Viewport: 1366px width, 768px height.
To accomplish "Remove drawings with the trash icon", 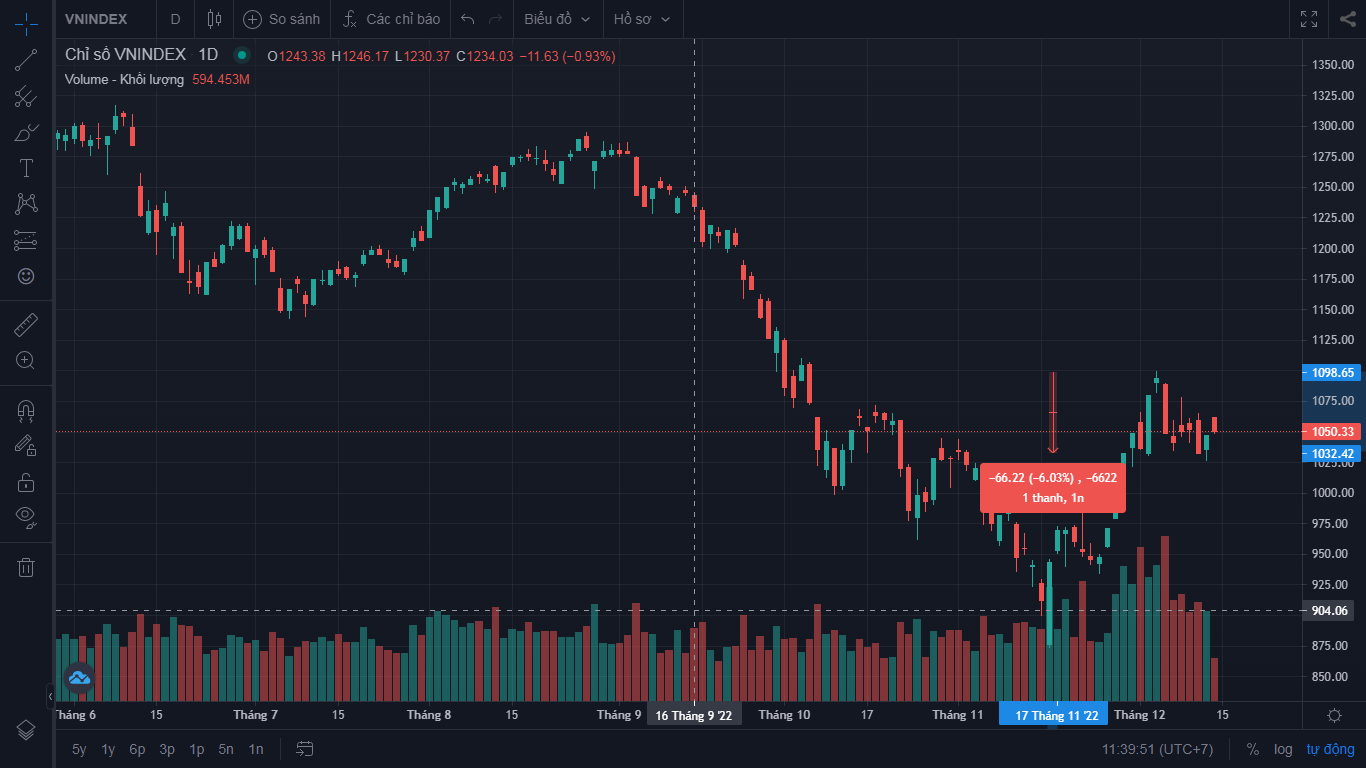I will 26,567.
